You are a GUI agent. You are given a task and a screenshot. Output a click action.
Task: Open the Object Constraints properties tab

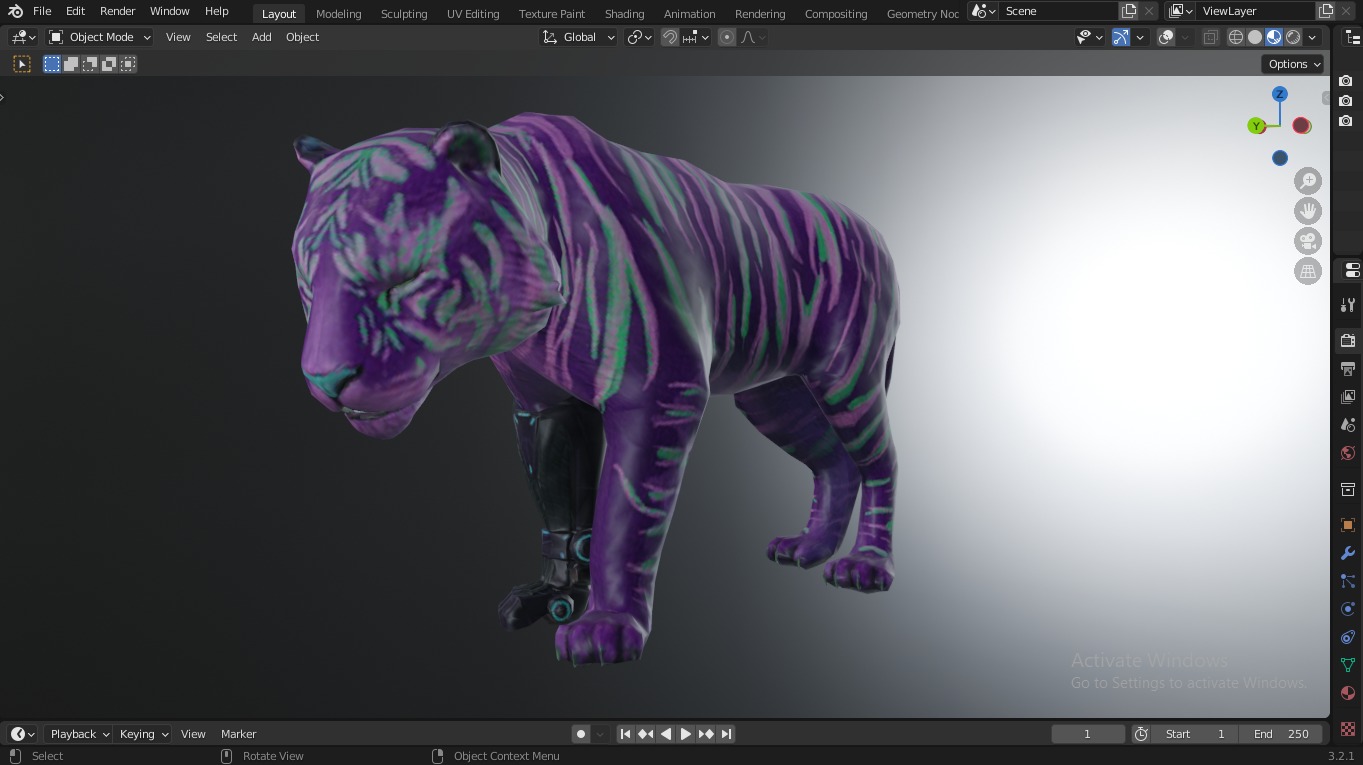pyautogui.click(x=1348, y=637)
